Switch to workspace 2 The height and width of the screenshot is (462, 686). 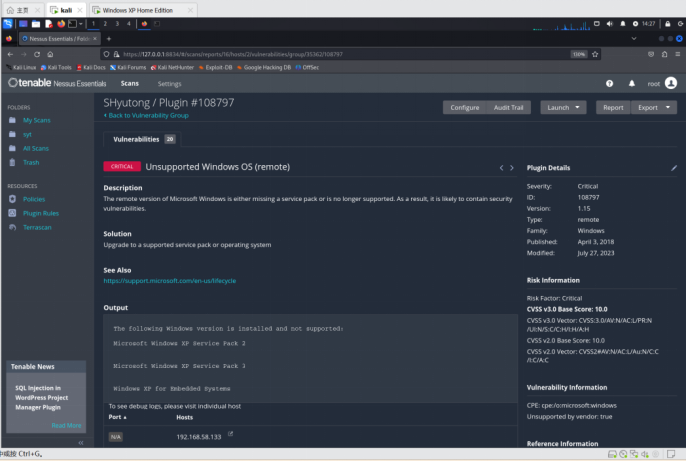pyautogui.click(x=105, y=24)
